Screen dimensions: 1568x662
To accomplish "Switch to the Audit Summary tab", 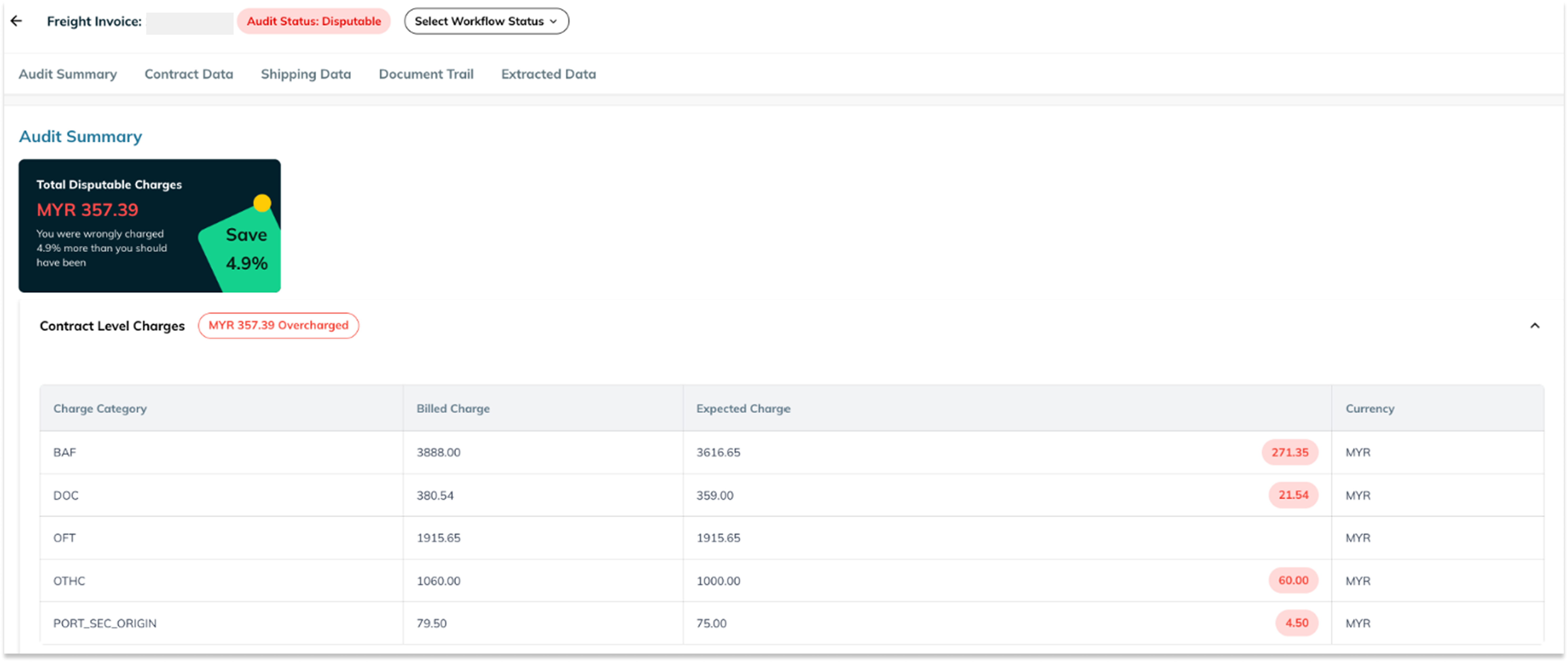I will coord(68,74).
